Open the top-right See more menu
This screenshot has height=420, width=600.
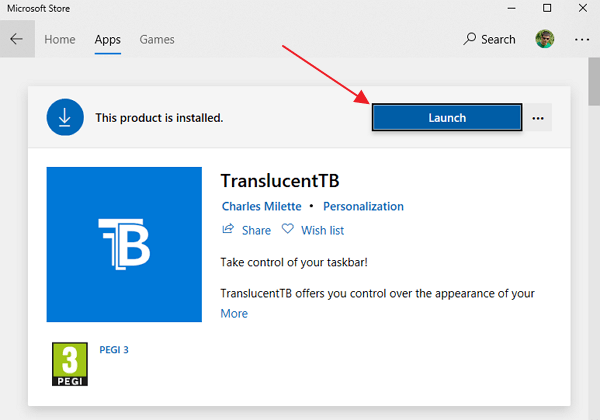point(582,40)
